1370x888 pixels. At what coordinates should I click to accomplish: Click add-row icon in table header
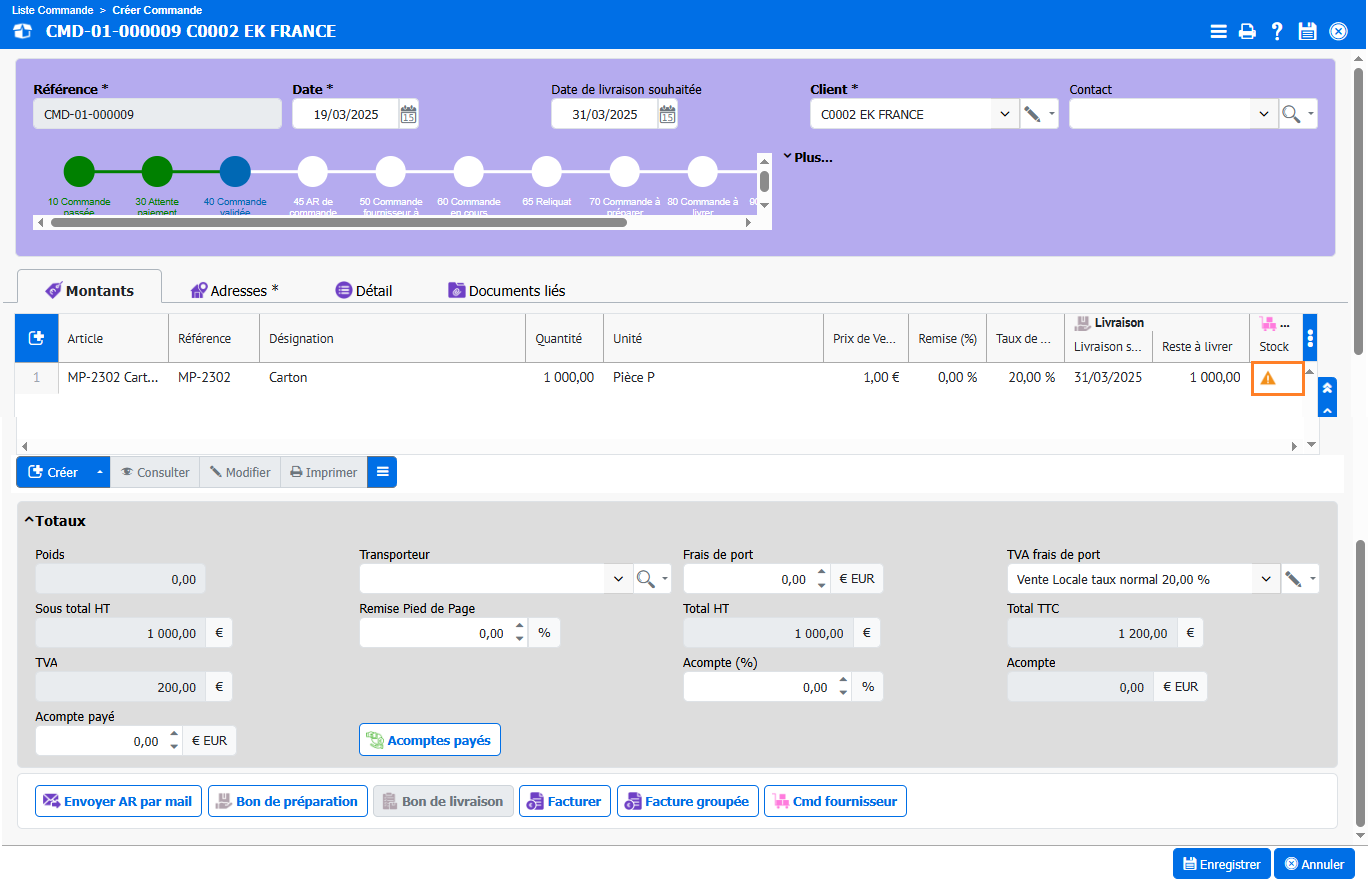(36, 339)
